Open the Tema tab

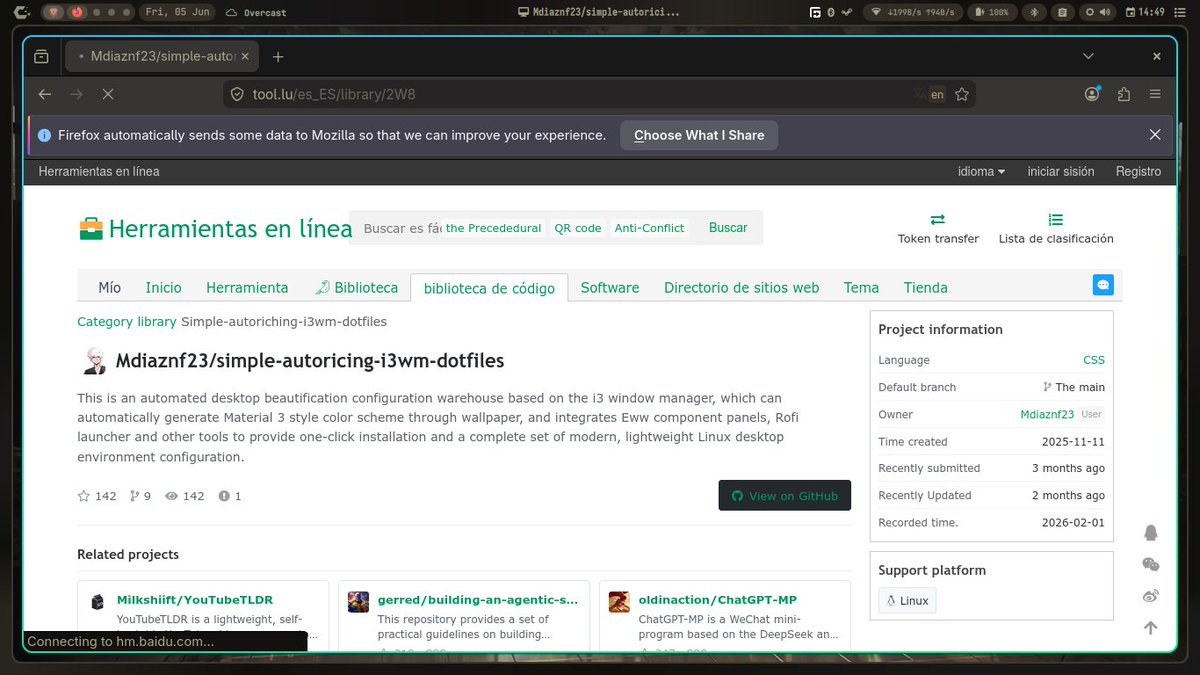(861, 287)
